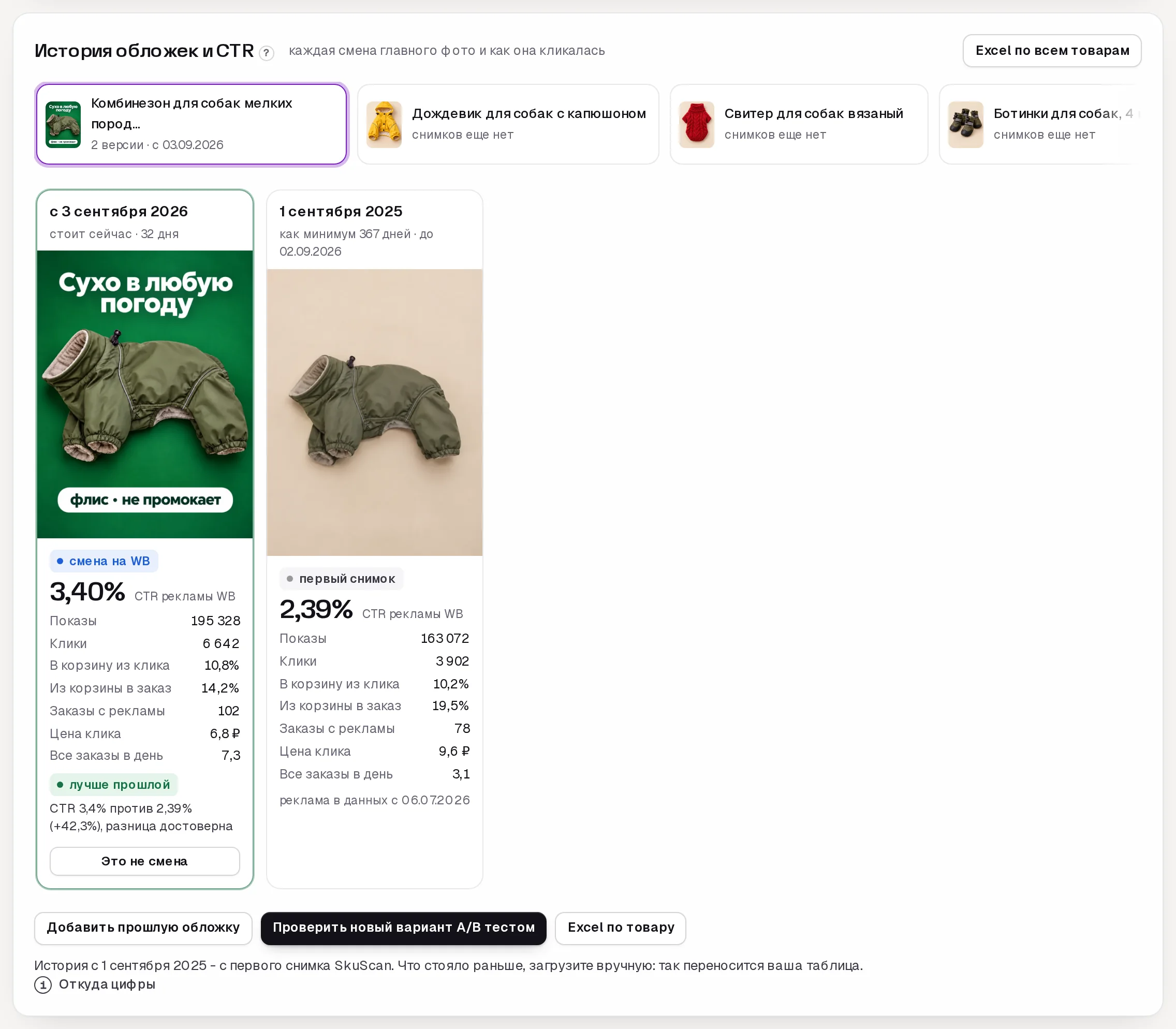The image size is (1176, 1029).
Task: Click the dog boots product icon
Action: tap(965, 125)
